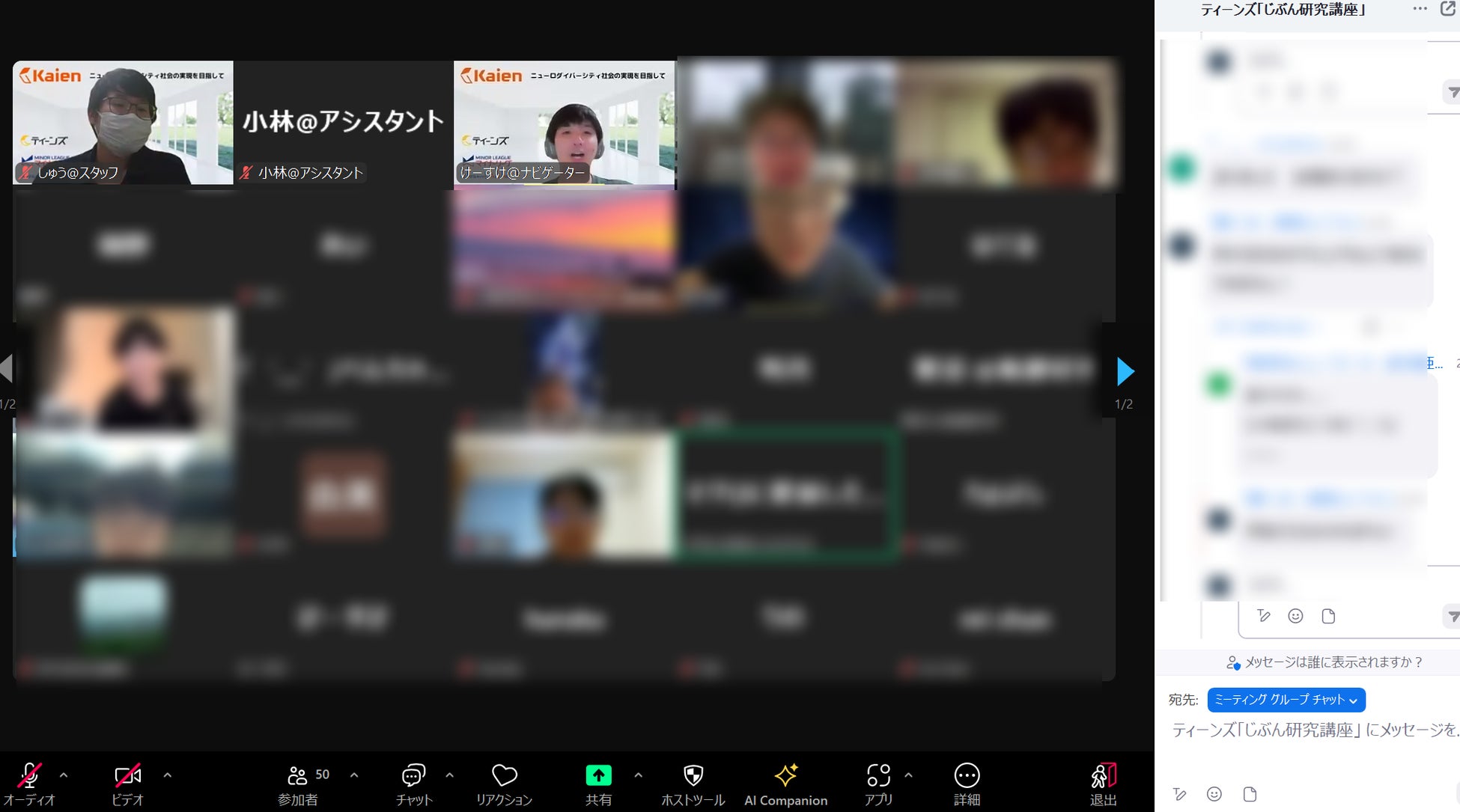Pop out the chat panel window

[1447, 9]
